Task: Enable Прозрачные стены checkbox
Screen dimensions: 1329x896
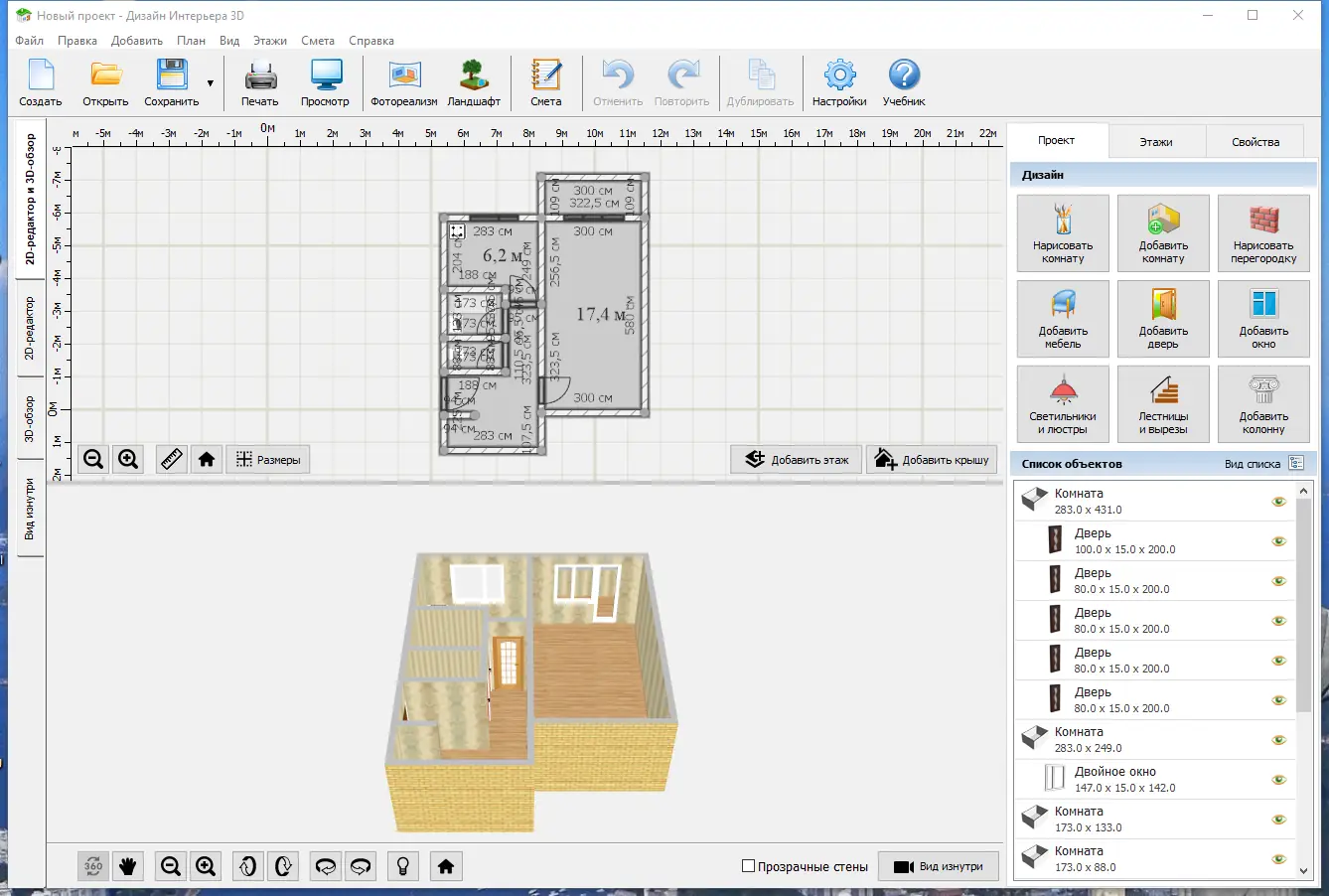Action: [749, 866]
